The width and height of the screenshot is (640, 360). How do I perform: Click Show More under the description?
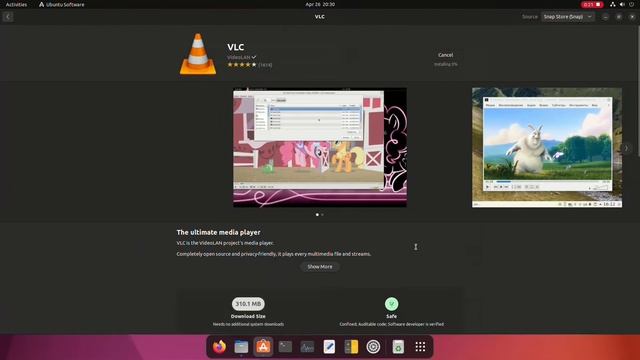tap(320, 267)
